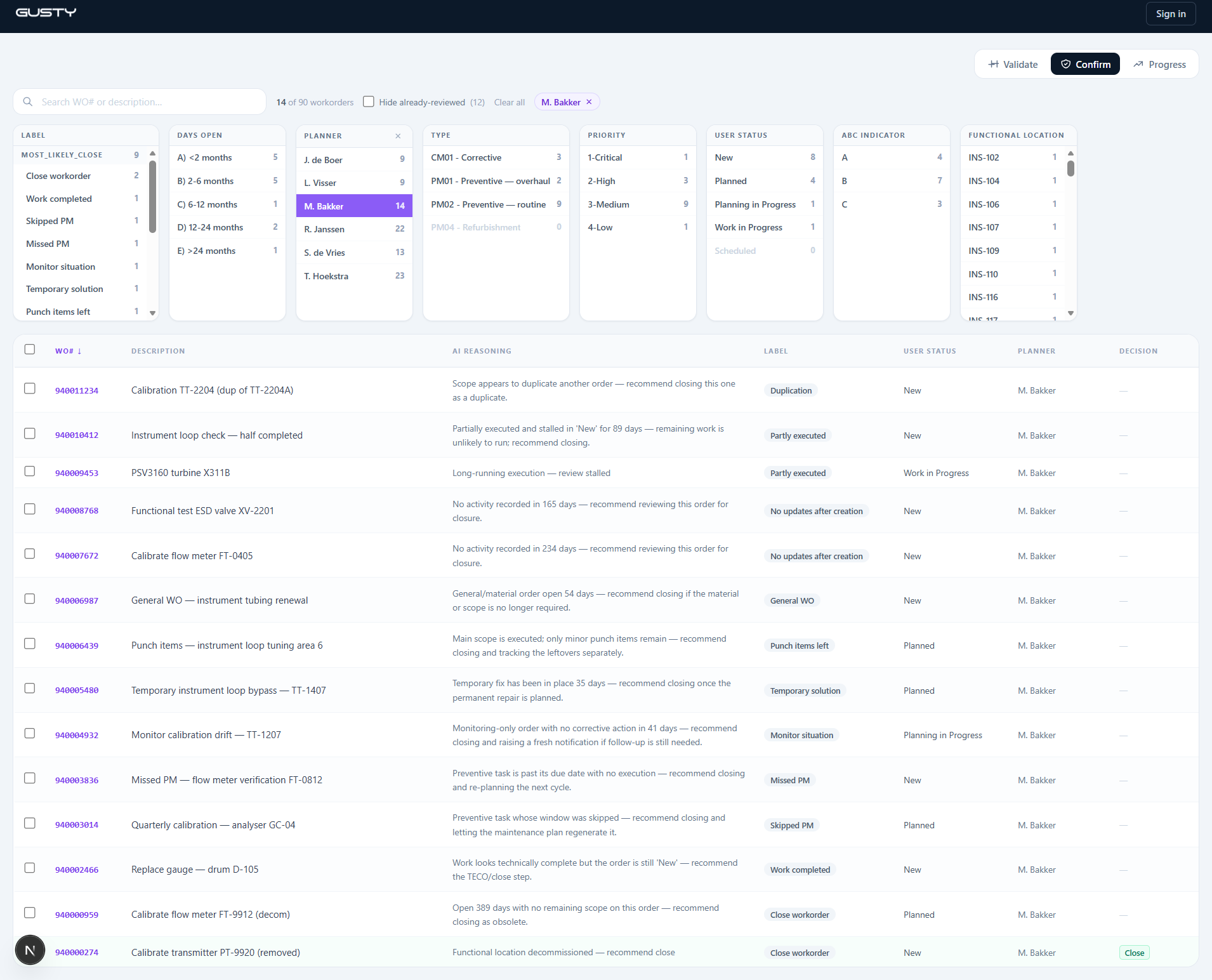Filter ABC indicator C

pyautogui.click(x=892, y=204)
